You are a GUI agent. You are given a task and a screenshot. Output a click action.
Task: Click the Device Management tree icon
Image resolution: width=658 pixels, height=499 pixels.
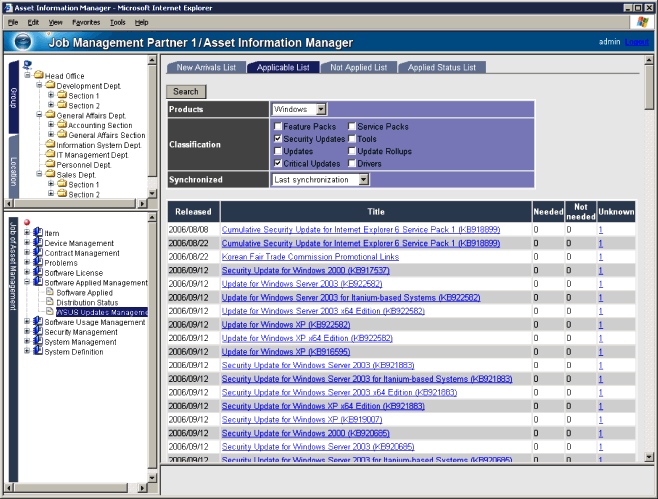point(37,243)
